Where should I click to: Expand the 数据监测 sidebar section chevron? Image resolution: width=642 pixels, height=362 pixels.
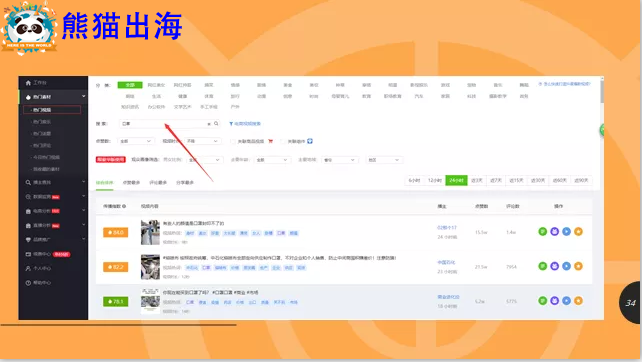click(84, 196)
